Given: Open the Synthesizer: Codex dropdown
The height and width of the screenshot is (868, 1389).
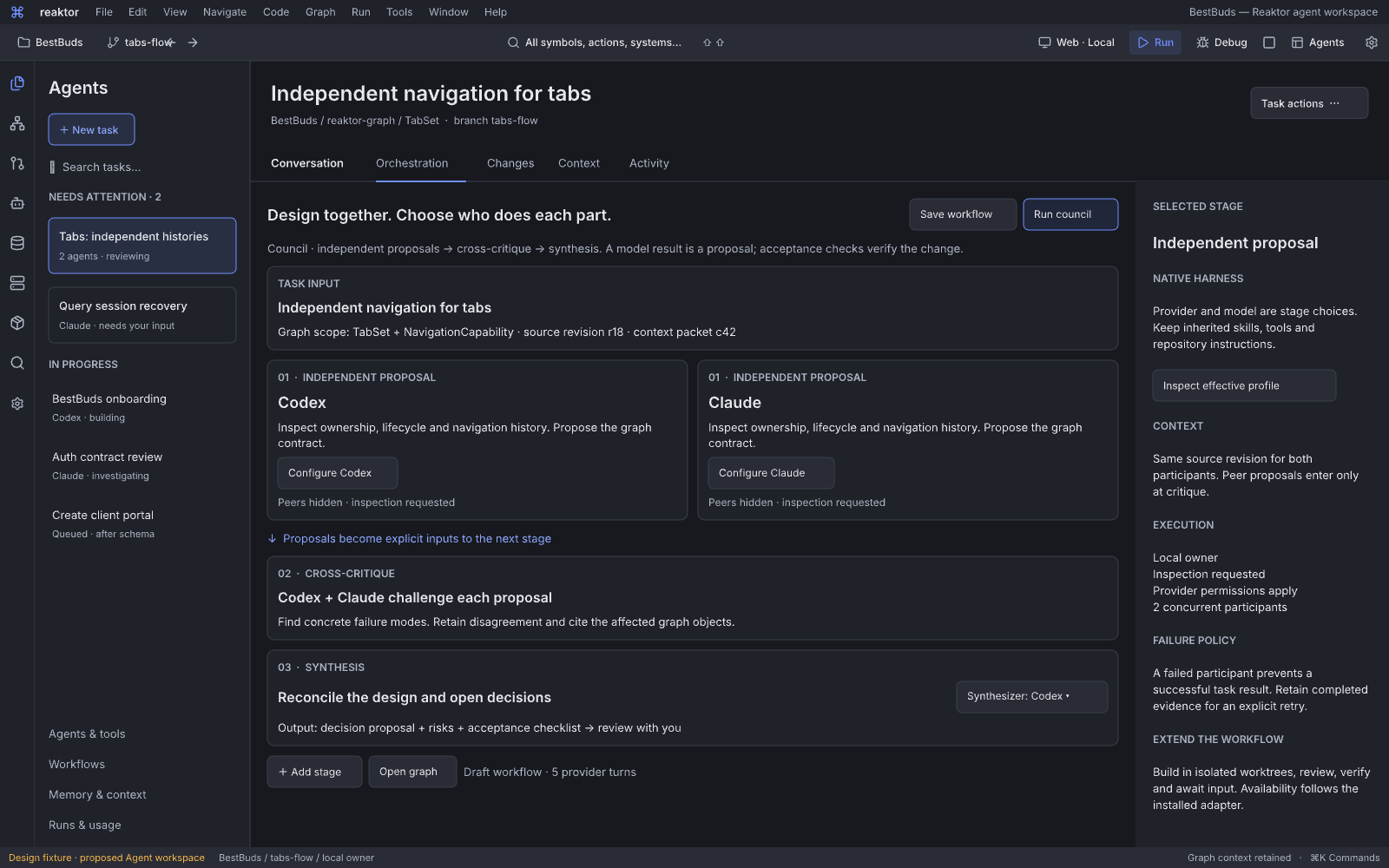Looking at the screenshot, I should [1031, 697].
